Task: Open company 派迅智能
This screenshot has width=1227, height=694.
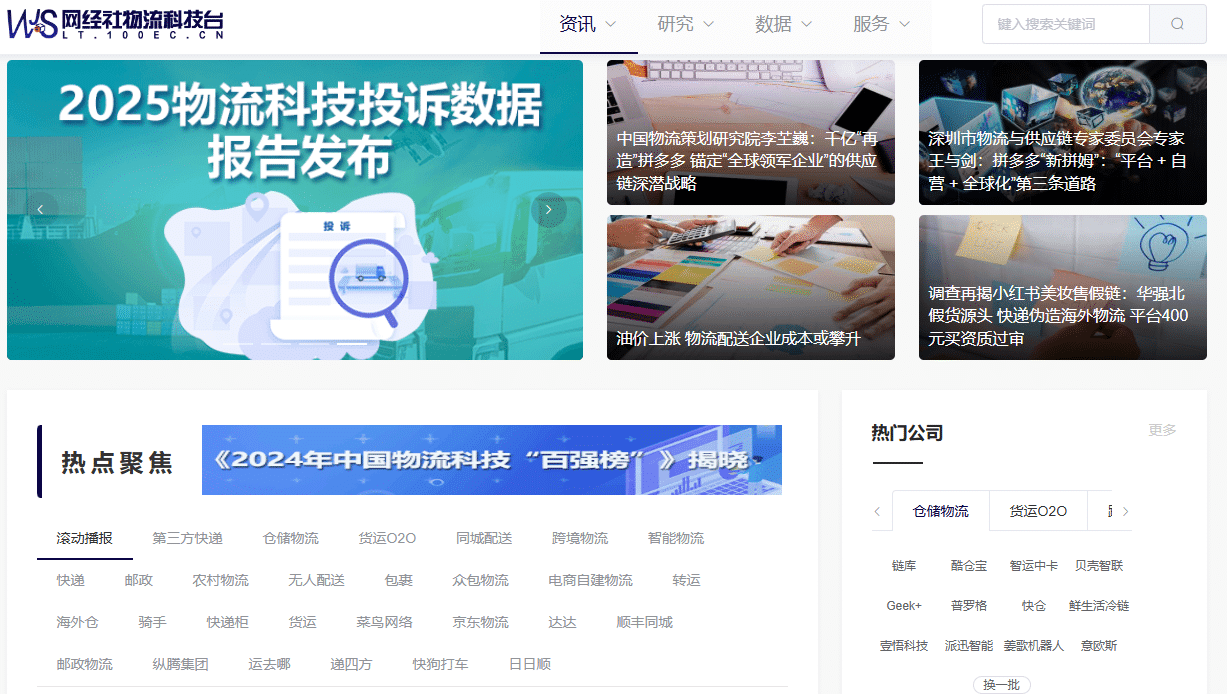Action: (969, 646)
